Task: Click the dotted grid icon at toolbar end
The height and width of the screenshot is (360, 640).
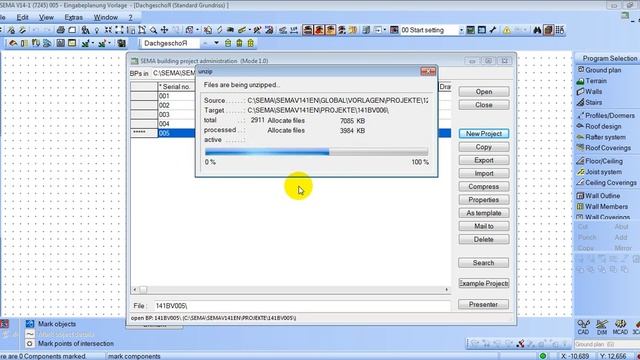Action: [x=560, y=30]
